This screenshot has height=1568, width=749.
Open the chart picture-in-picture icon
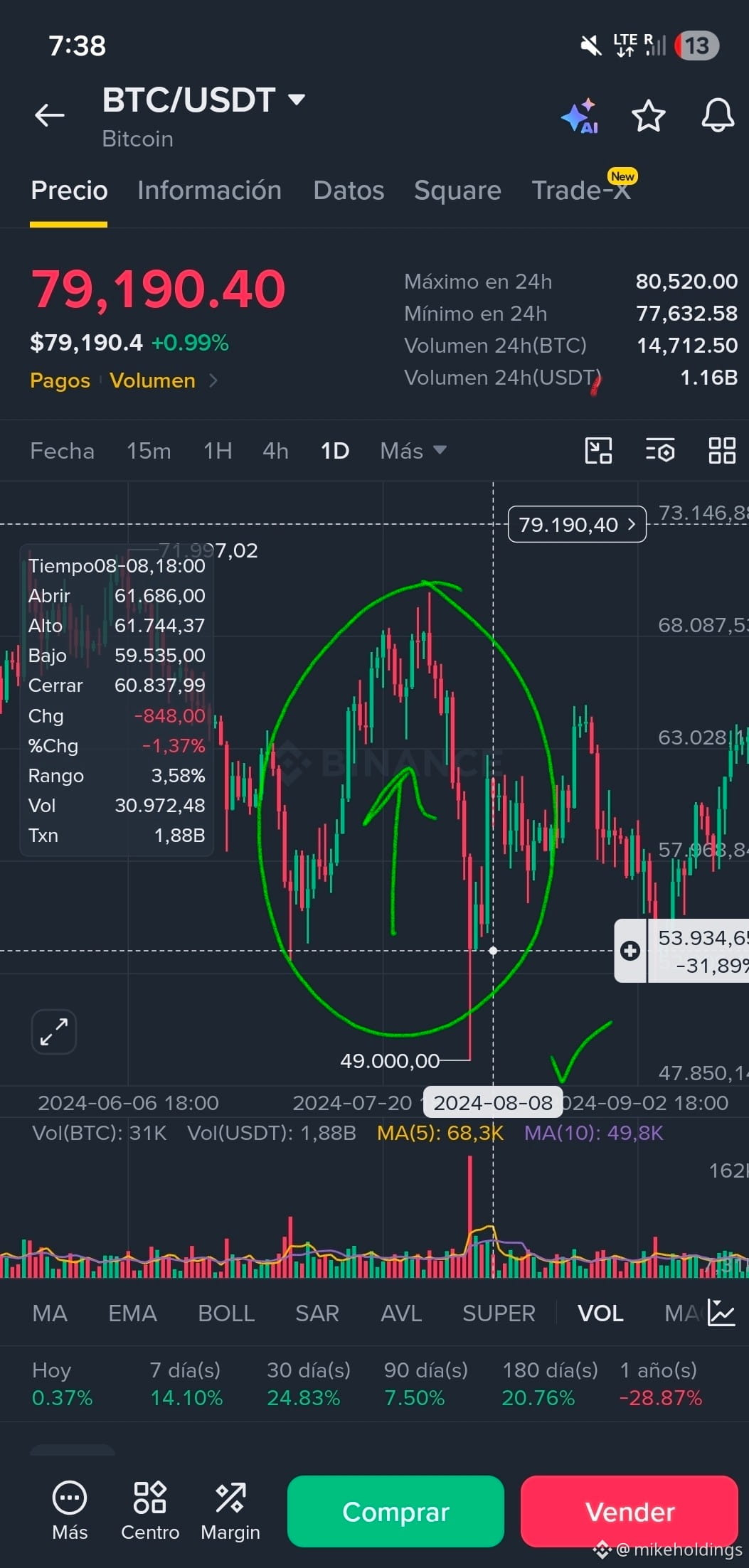(x=598, y=451)
